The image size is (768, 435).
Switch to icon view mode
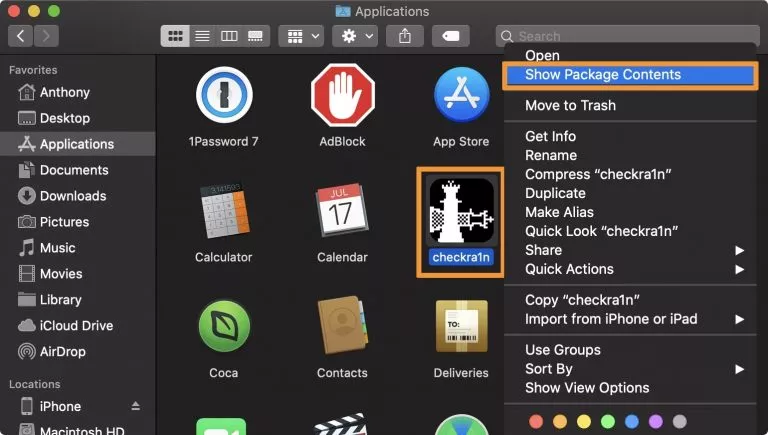176,36
